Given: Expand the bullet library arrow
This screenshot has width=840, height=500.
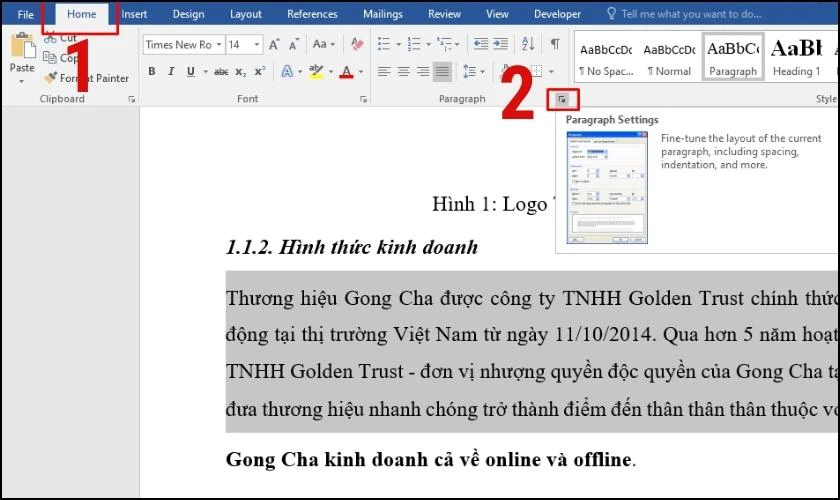Looking at the screenshot, I should point(399,44).
